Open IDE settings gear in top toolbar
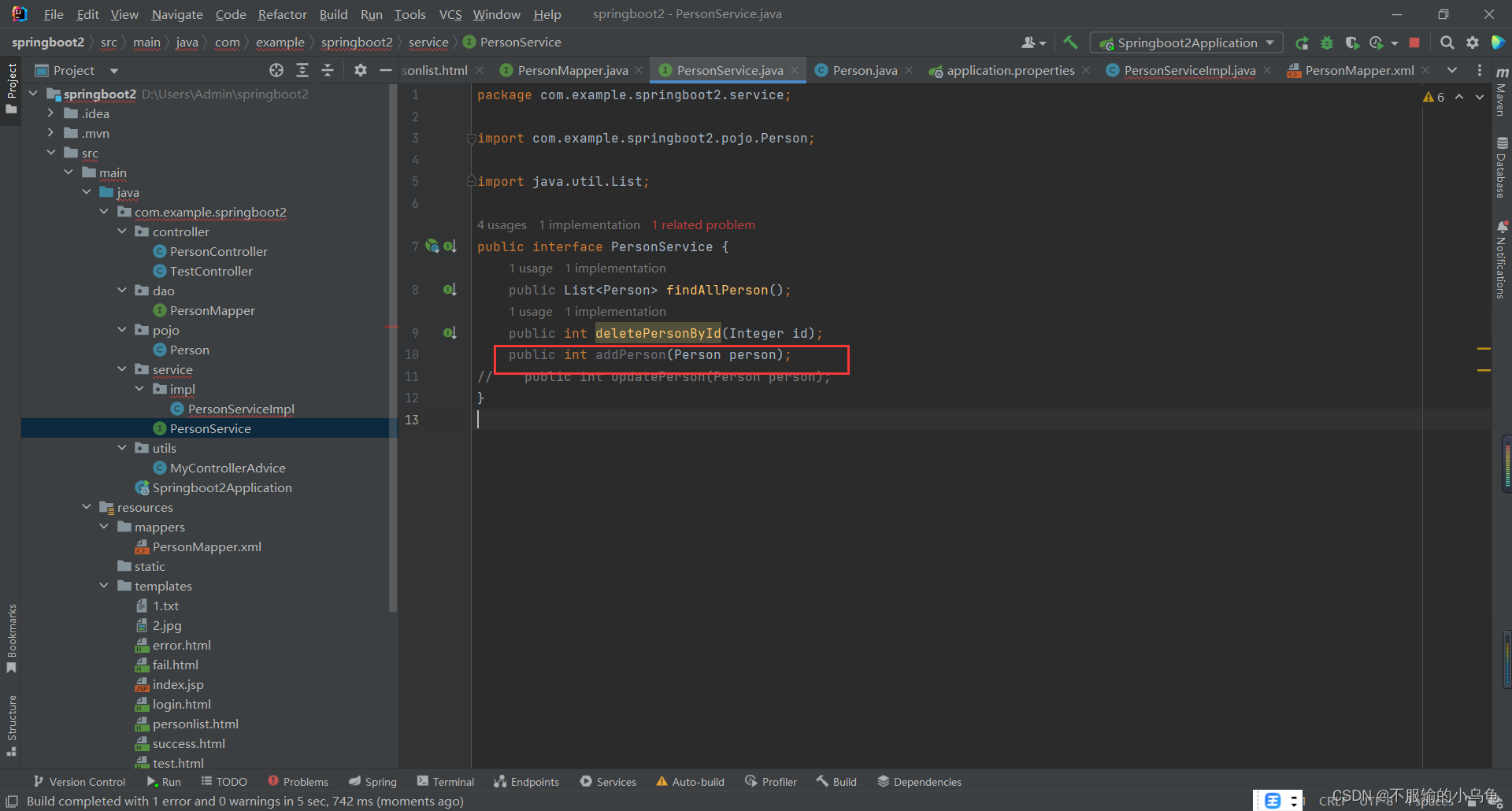The width and height of the screenshot is (1512, 811). pos(1472,43)
